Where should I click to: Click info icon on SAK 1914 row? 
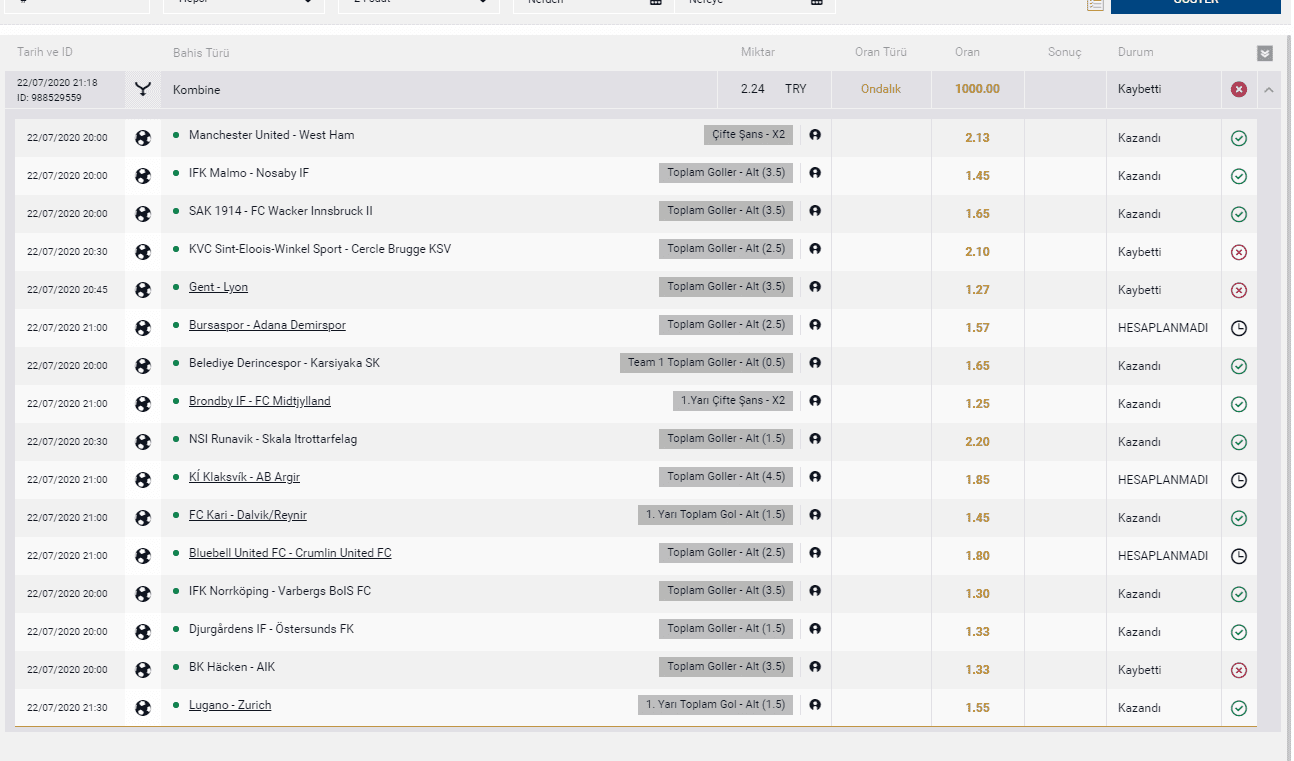point(815,211)
